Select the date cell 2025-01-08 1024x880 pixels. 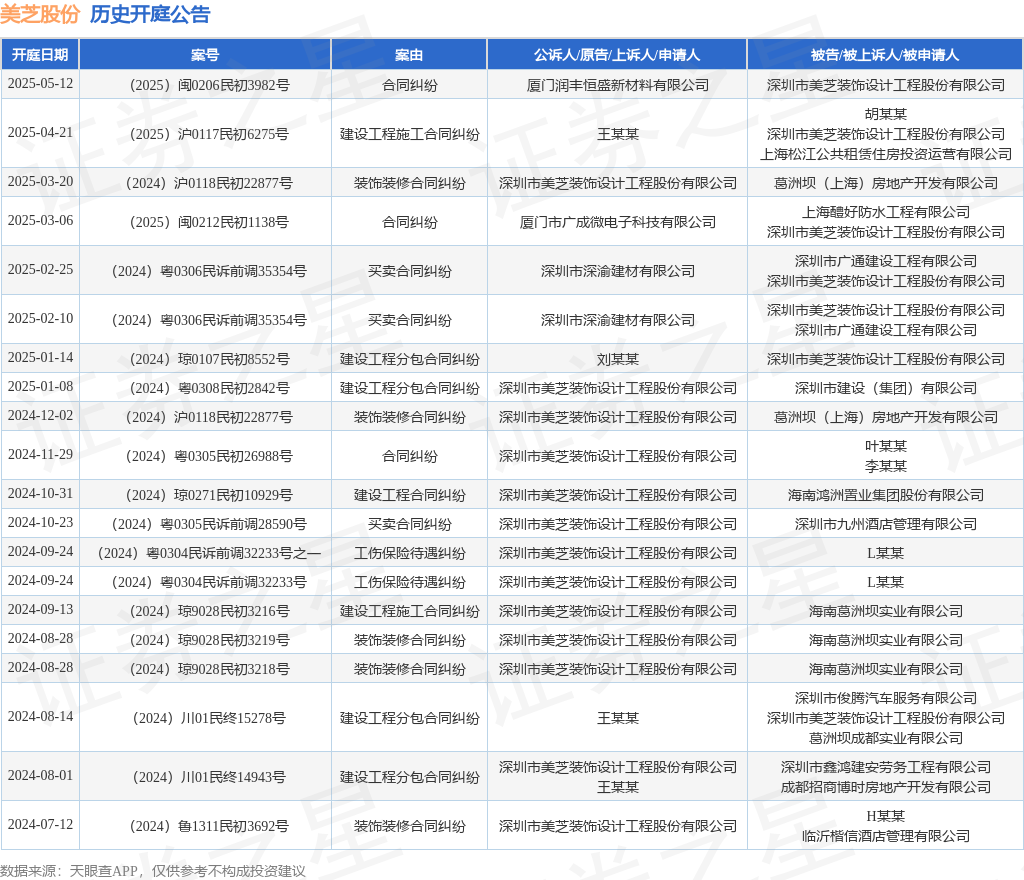[40, 386]
